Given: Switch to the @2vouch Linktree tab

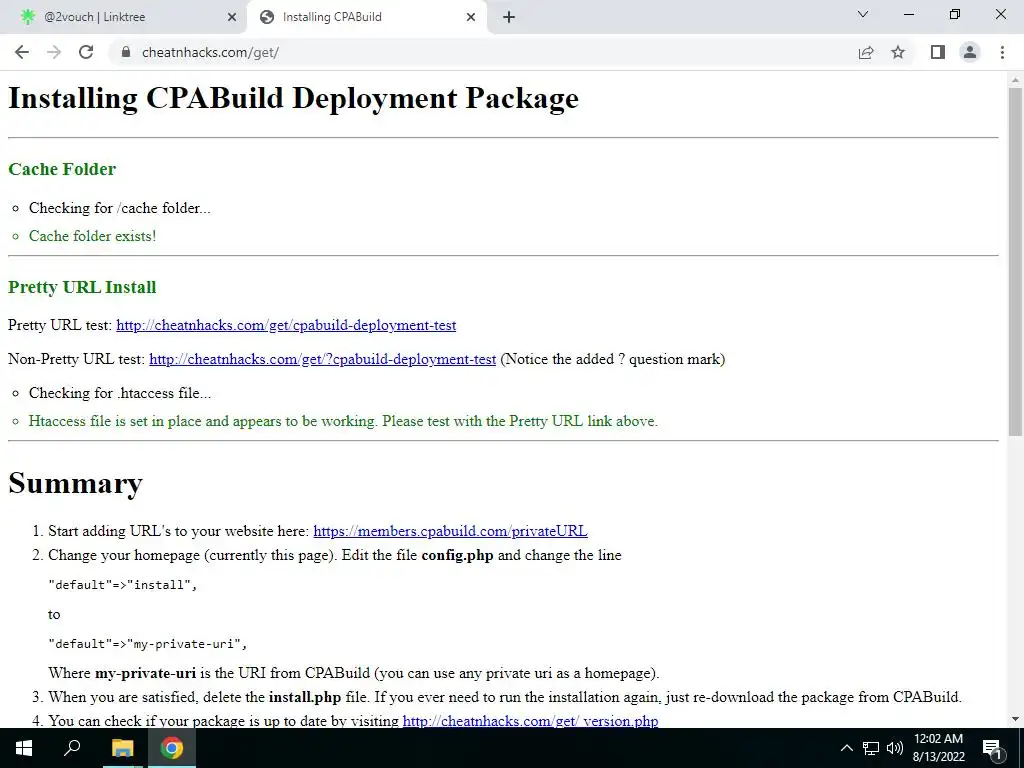Looking at the screenshot, I should tap(124, 17).
